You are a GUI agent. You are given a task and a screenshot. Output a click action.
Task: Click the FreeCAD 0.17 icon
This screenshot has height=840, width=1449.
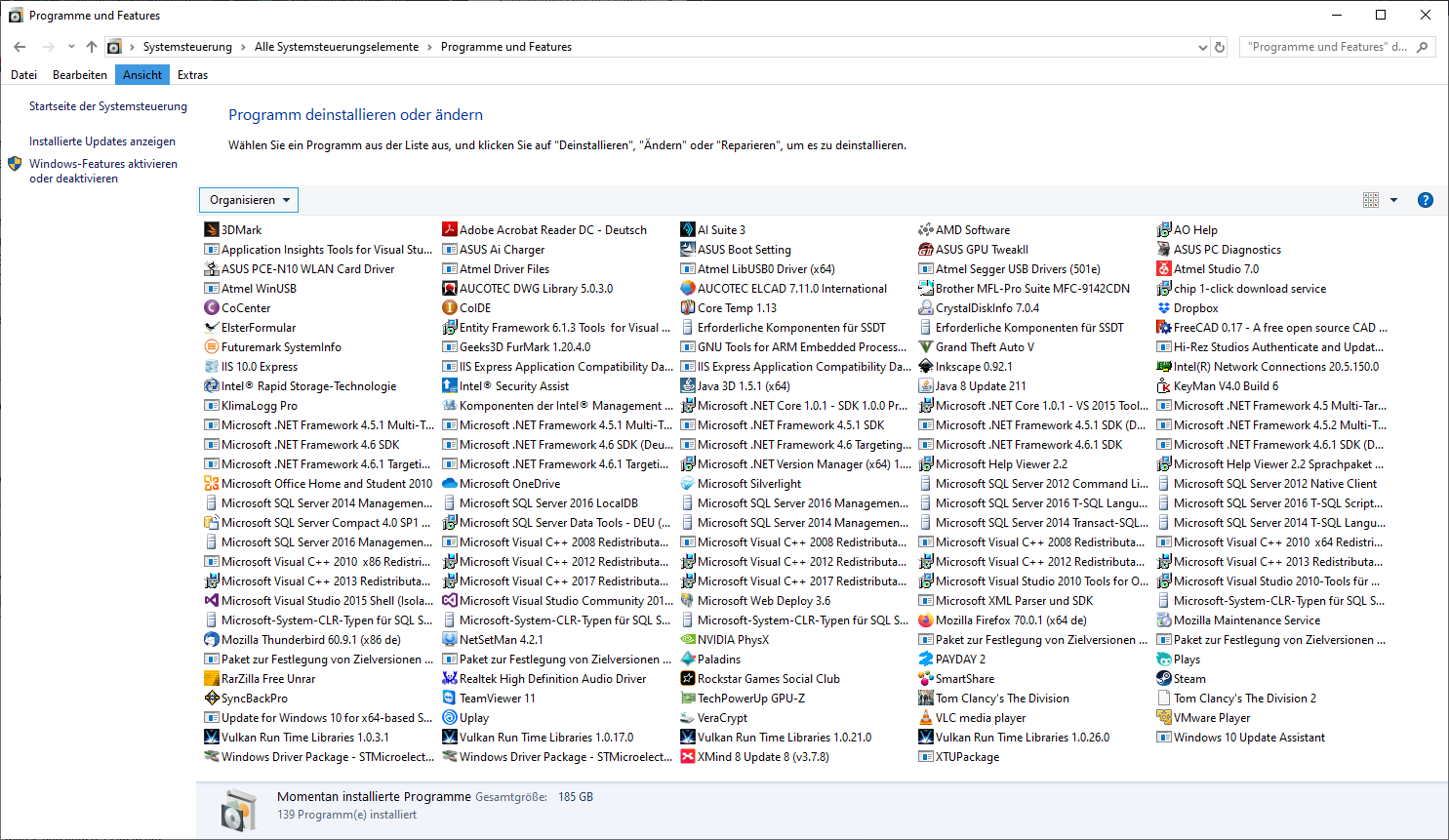1163,328
